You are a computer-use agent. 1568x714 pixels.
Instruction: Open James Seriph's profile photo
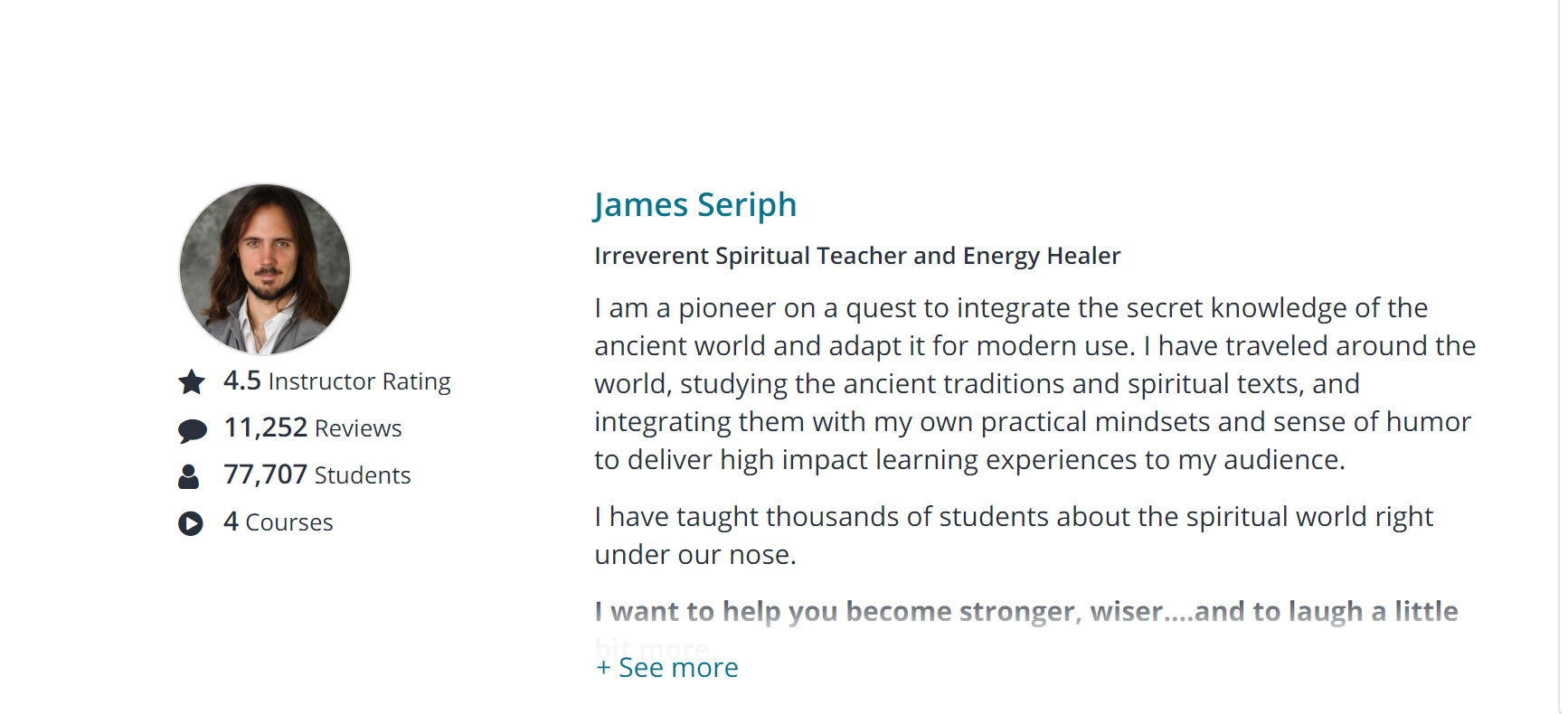pyautogui.click(x=265, y=269)
